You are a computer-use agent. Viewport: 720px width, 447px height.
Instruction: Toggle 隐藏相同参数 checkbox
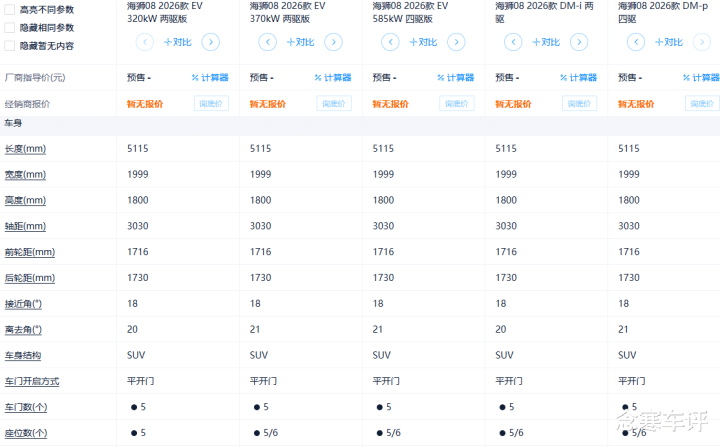tap(10, 28)
